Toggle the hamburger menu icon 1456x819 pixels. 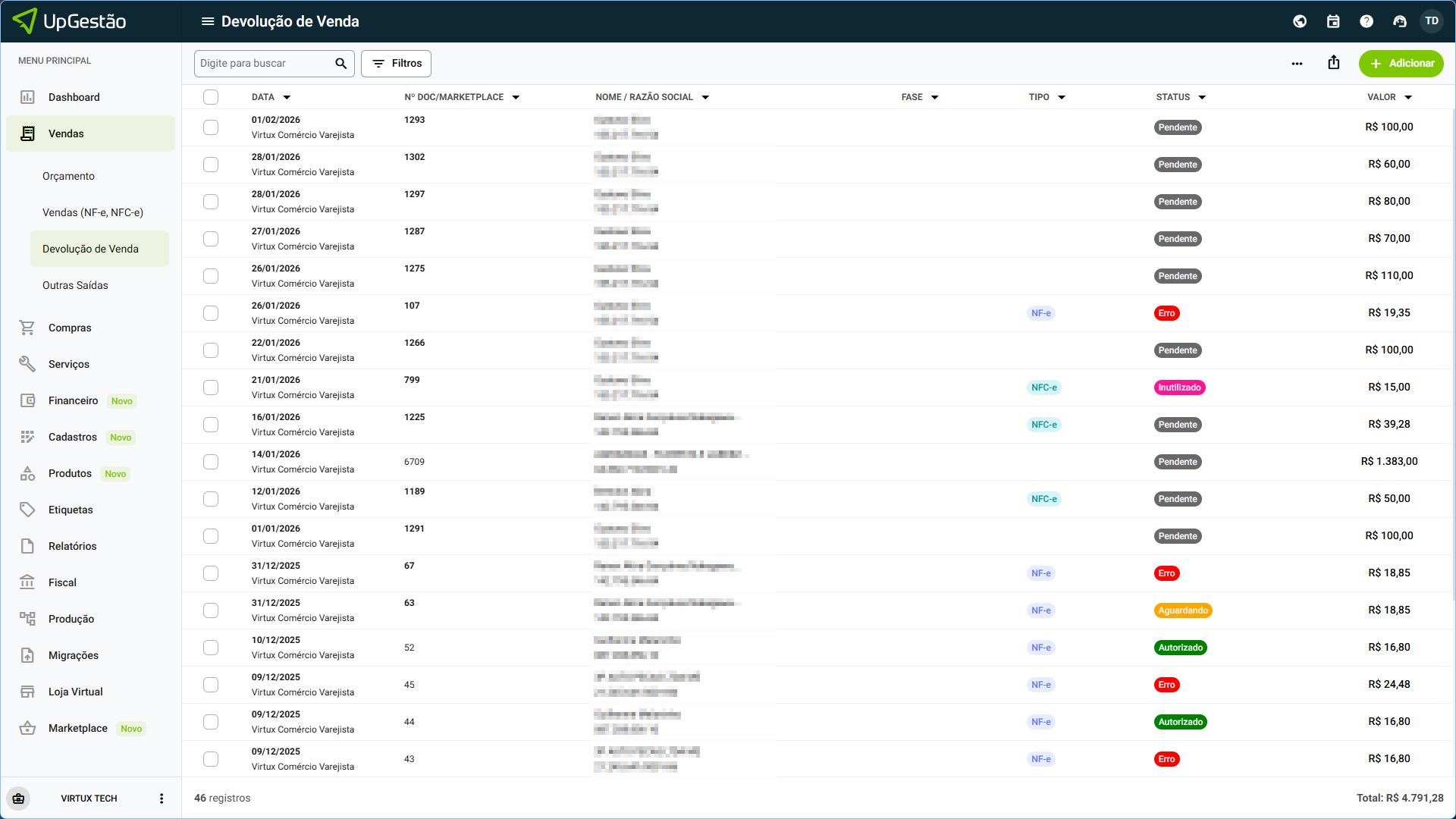pyautogui.click(x=207, y=21)
